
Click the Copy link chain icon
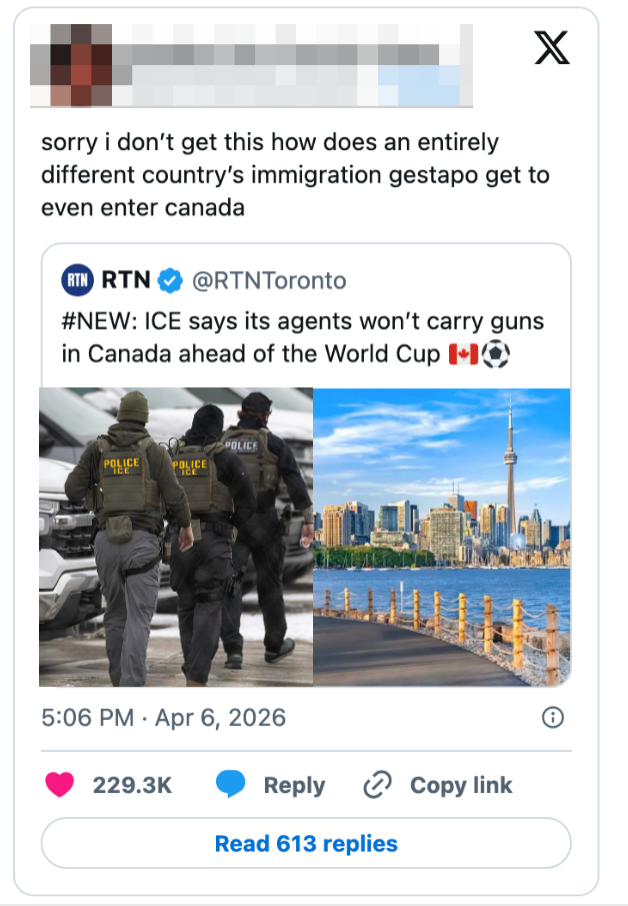click(x=376, y=785)
